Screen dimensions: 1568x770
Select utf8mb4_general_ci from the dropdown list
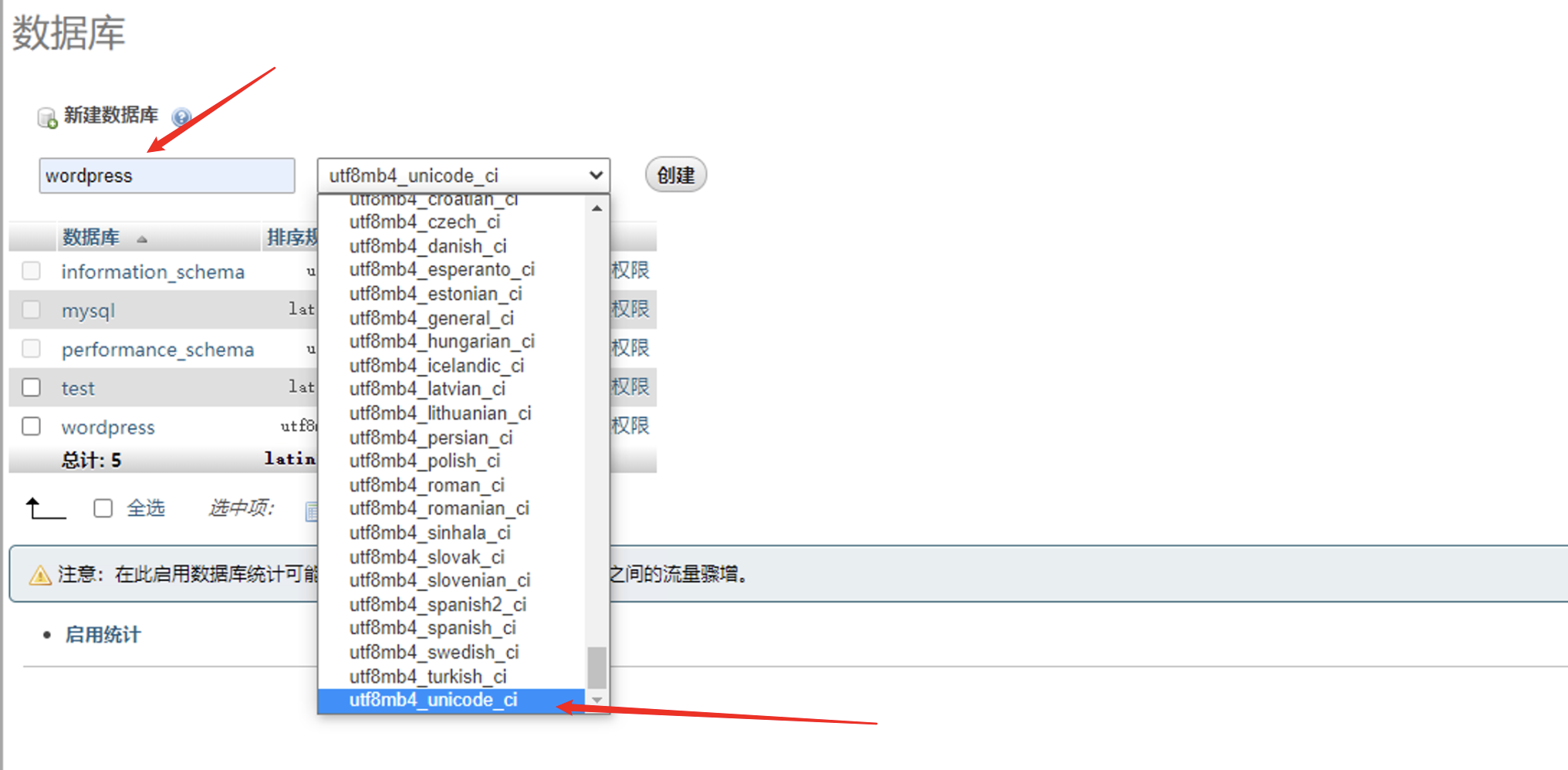point(431,318)
